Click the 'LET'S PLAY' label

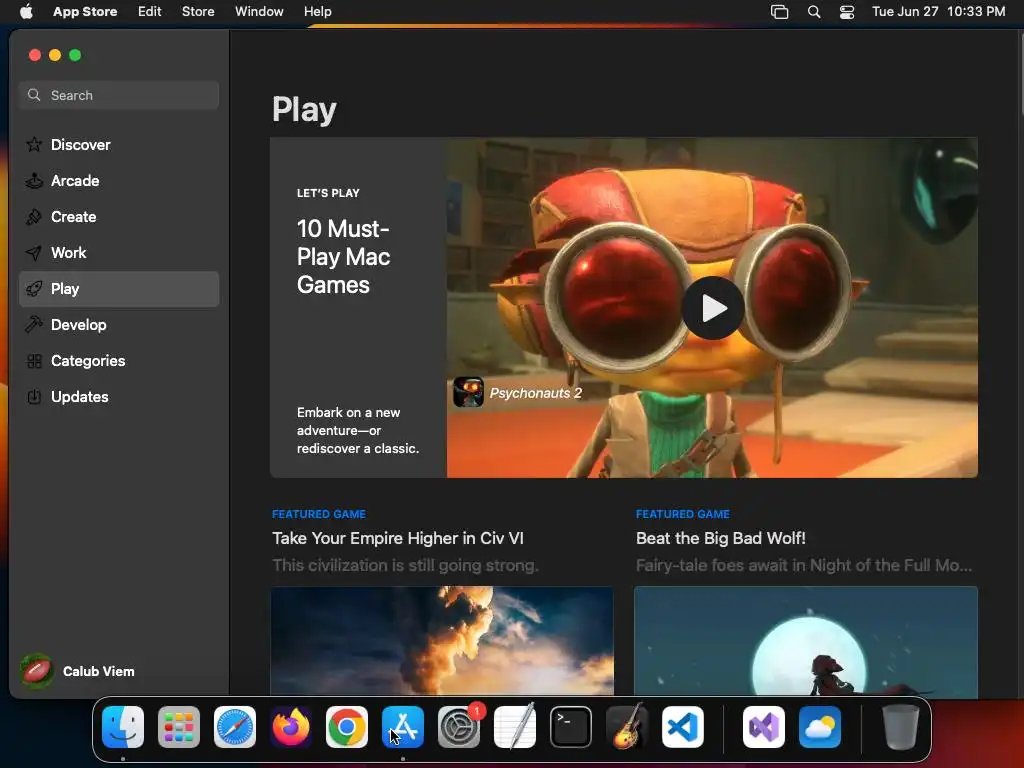(x=328, y=193)
